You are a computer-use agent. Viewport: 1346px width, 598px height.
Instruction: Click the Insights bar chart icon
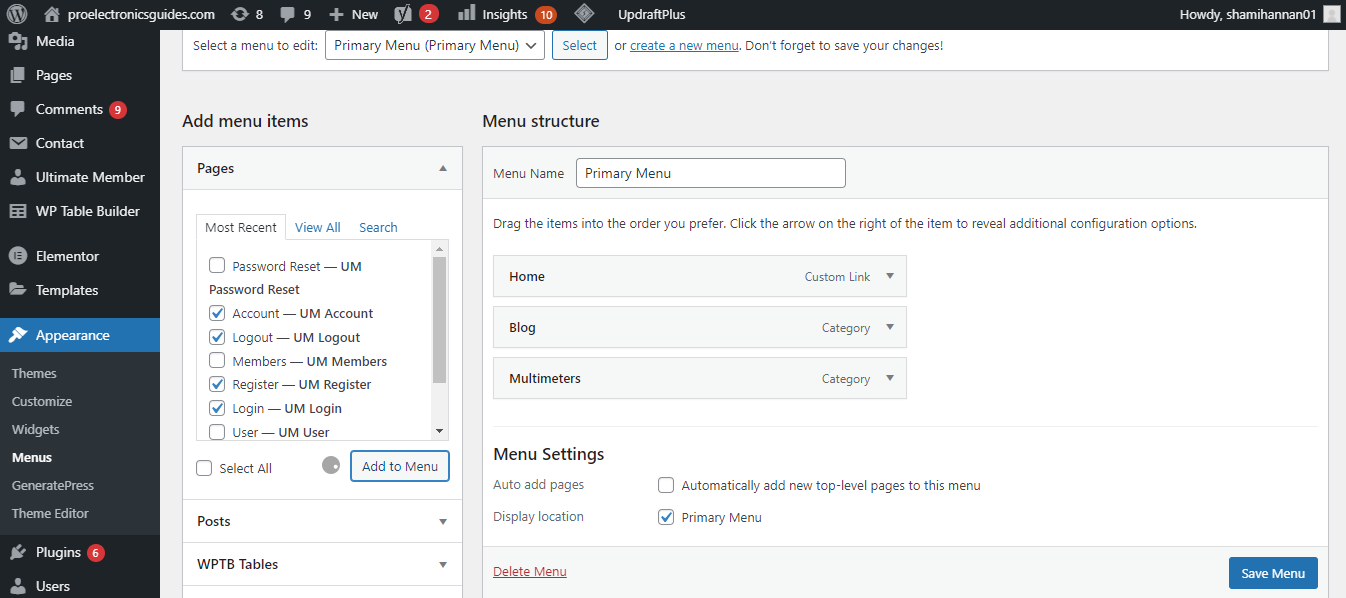(x=466, y=14)
